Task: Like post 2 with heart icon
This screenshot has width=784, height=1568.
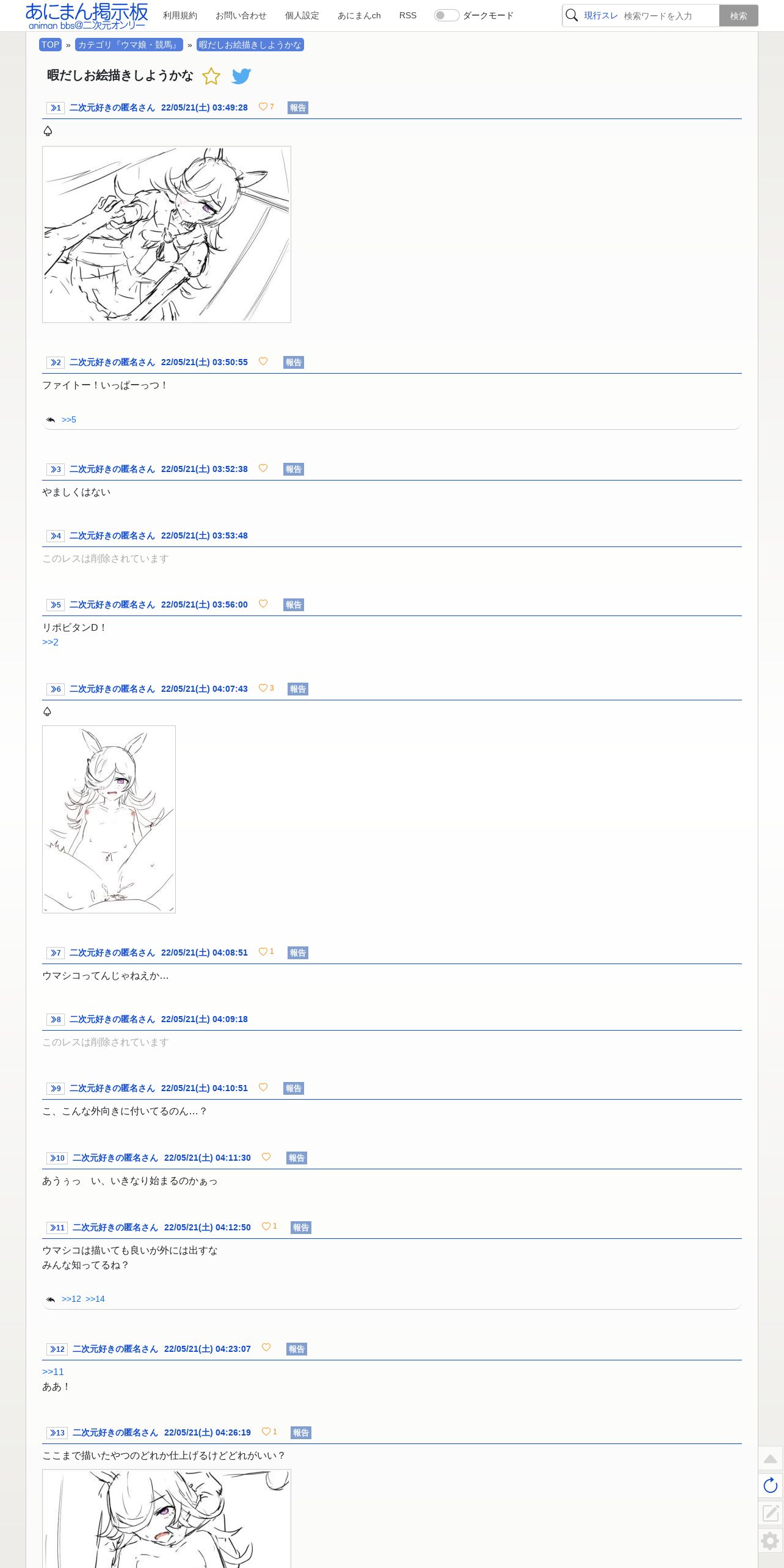Action: (x=263, y=361)
